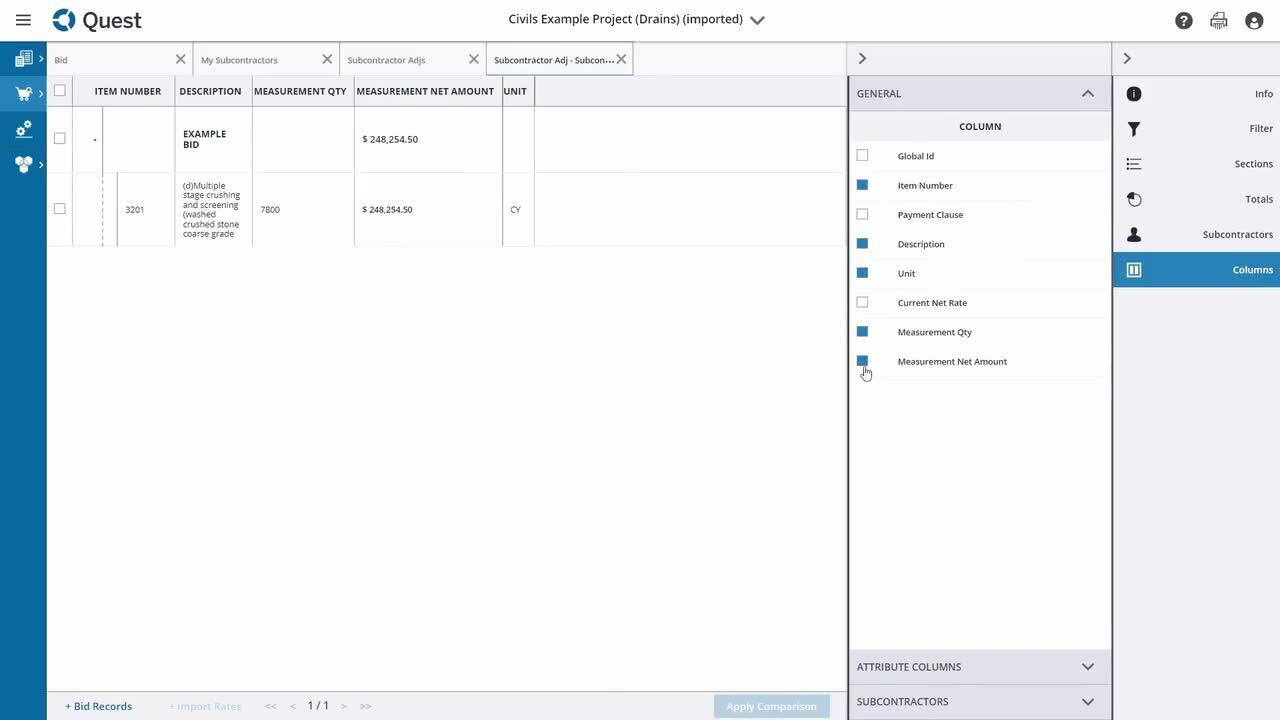Click the Sections list icon
Viewport: 1280px width, 720px height.
pyautogui.click(x=1134, y=164)
